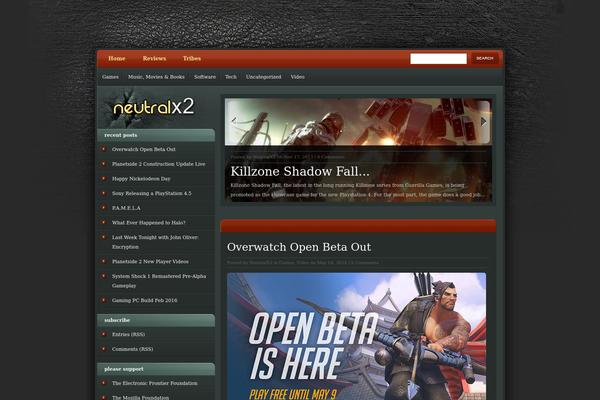Click the neutralx2 site logo
Screen dimensions: 600x400
click(153, 107)
